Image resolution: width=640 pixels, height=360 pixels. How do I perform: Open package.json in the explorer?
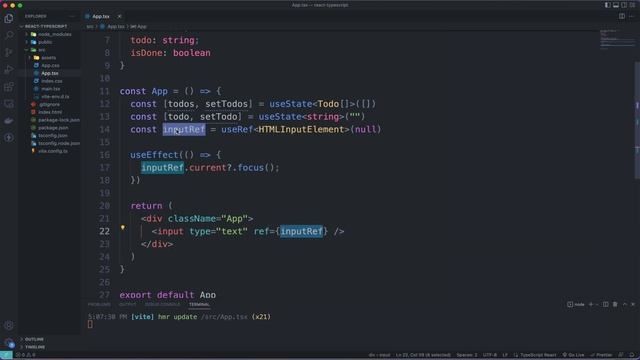(53, 128)
